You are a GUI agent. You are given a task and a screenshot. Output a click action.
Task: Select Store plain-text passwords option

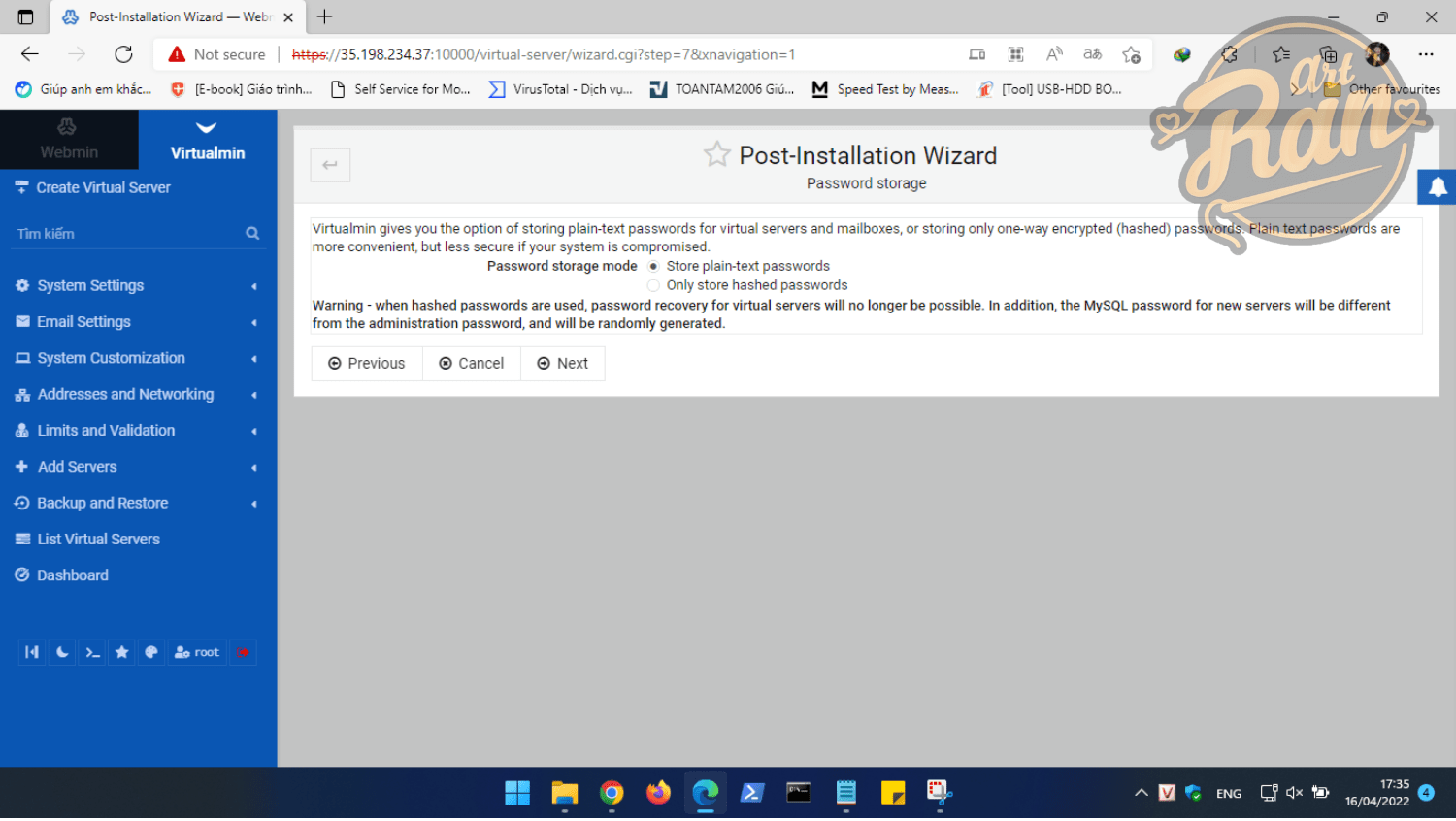point(653,267)
